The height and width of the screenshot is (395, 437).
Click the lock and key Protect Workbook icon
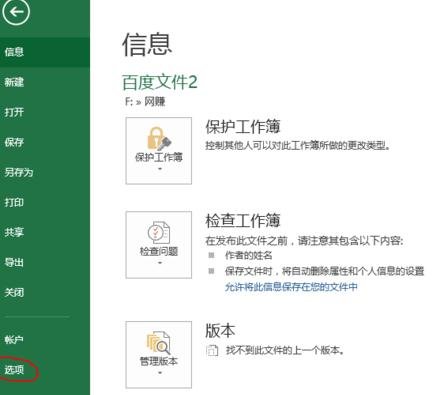pyautogui.click(x=159, y=138)
